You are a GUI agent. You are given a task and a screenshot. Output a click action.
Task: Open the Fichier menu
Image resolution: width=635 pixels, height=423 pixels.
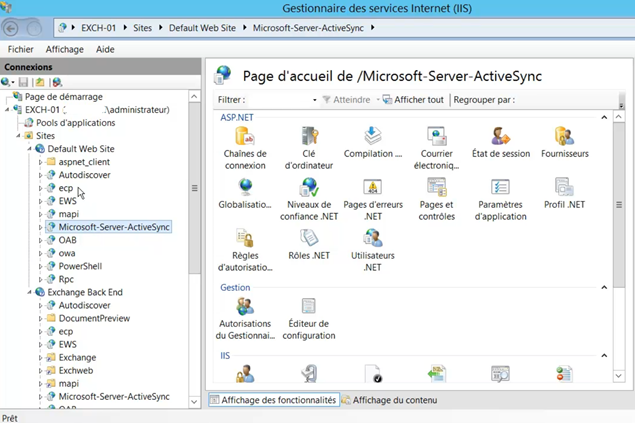[20, 49]
